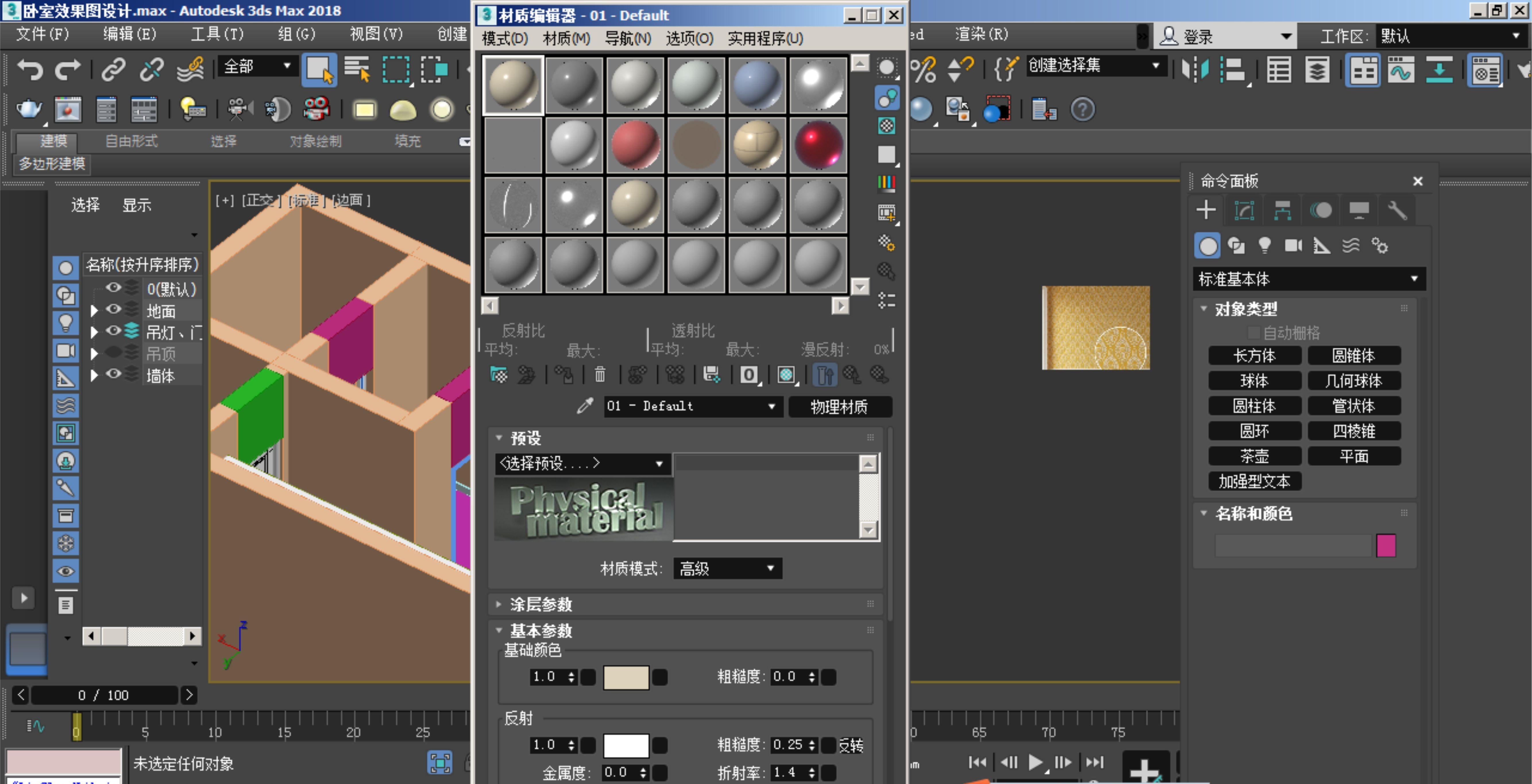Click the Percent Snap toggle icon

pyautogui.click(x=924, y=69)
